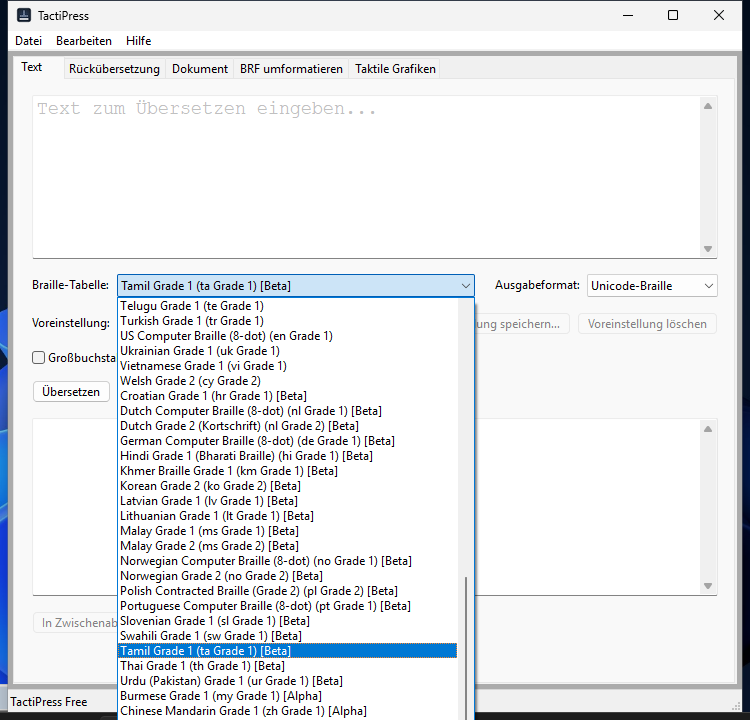Select Burmese Grade 1 [Alpha]
Screen dimensions: 750x720
(287, 696)
